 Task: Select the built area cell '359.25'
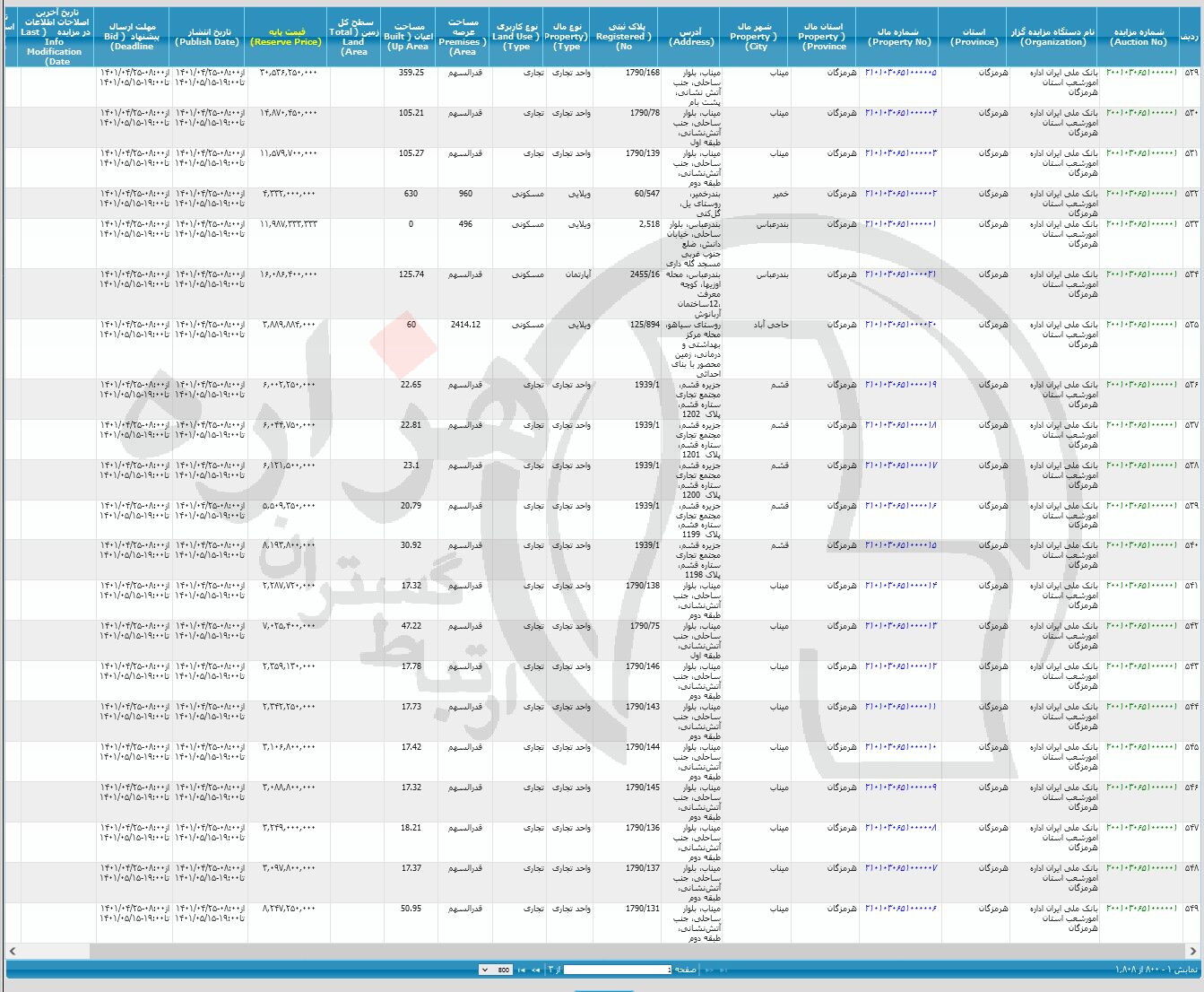pos(411,73)
